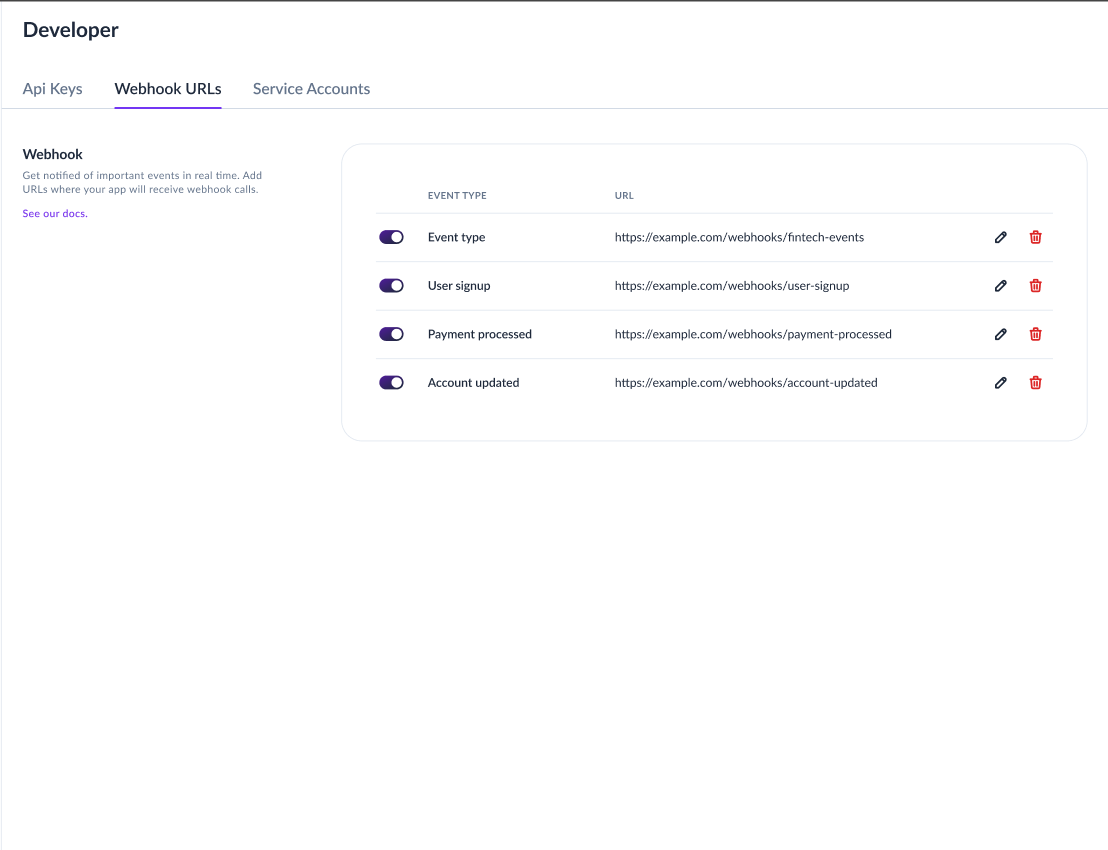1108x850 pixels.
Task: Click the URL column header
Action: coord(623,195)
